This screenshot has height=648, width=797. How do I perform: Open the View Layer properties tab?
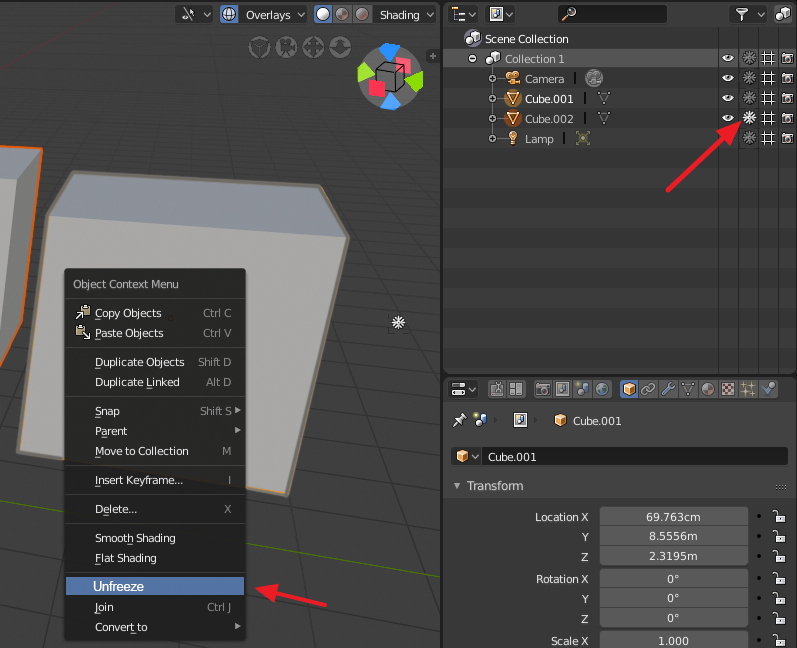(563, 389)
